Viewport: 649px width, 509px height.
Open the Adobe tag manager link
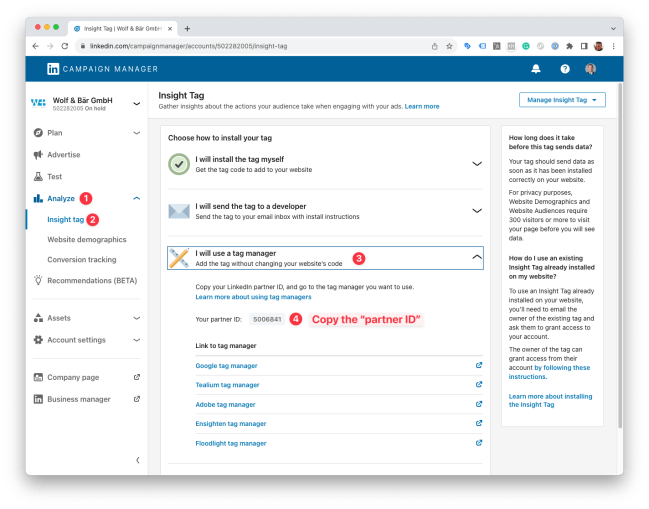click(x=225, y=404)
